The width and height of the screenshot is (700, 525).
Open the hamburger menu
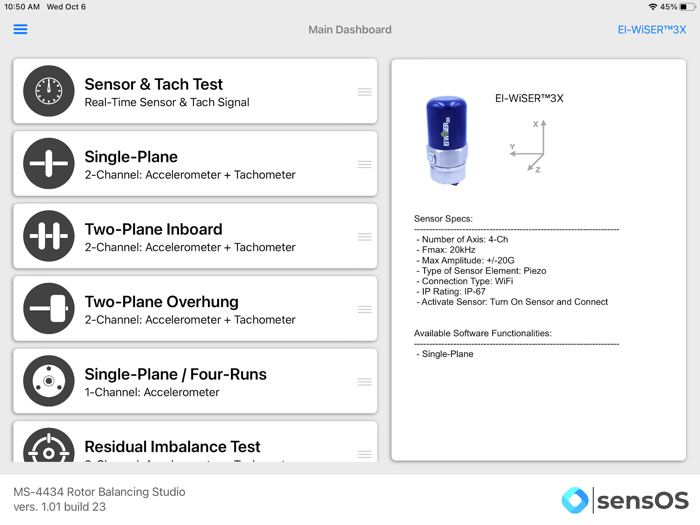20,29
